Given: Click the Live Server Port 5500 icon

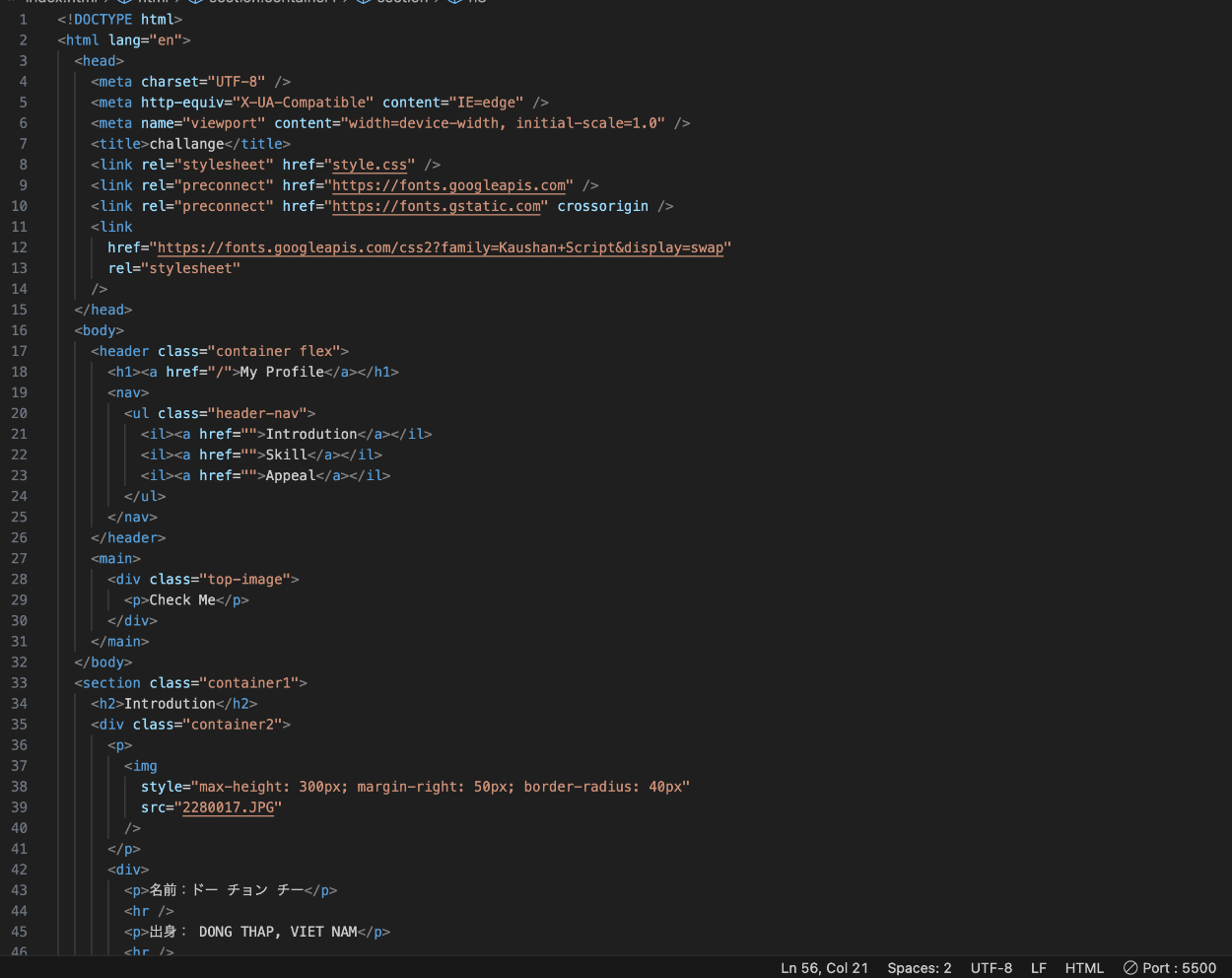Looking at the screenshot, I should [x=1130, y=968].
